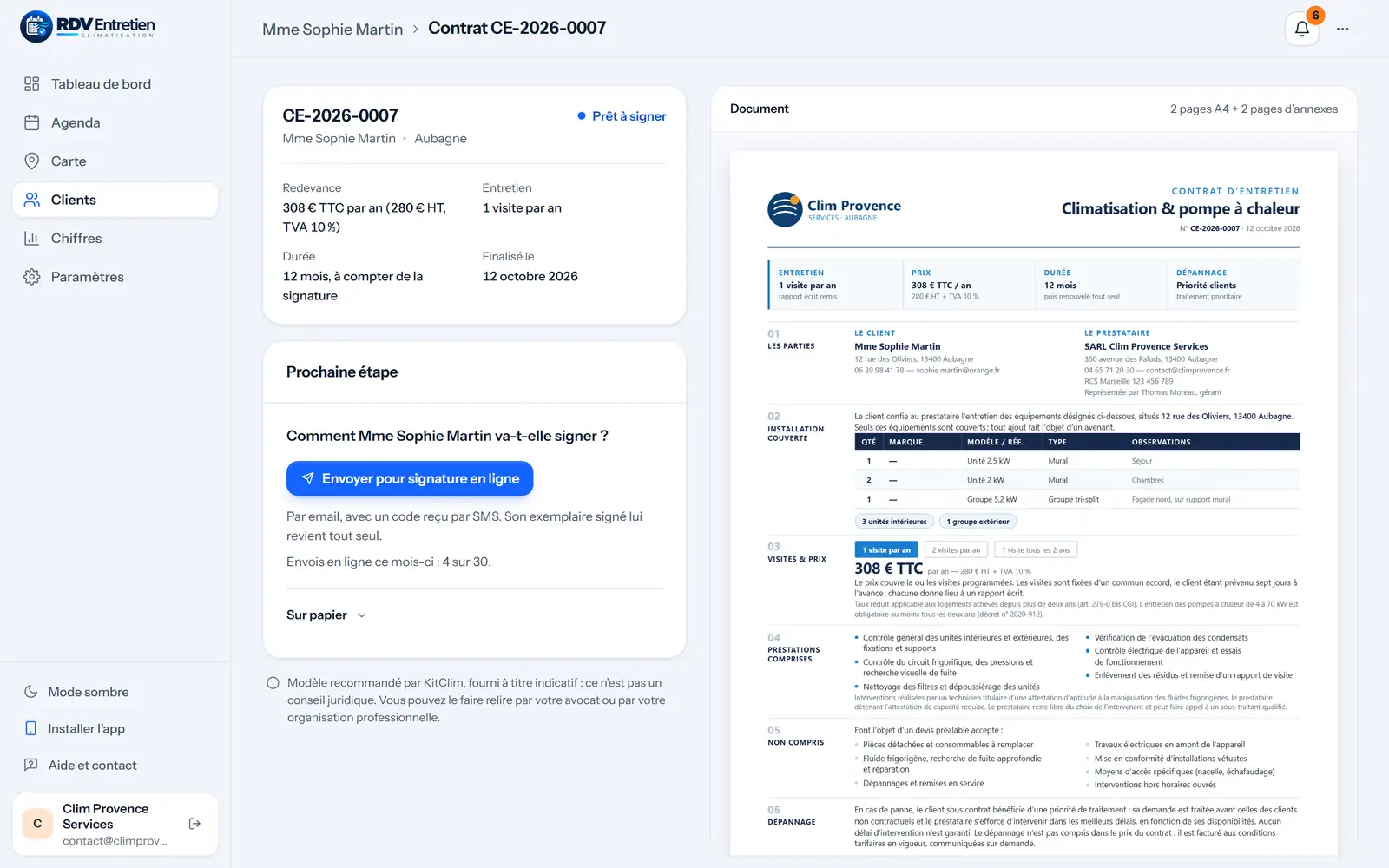
Task: Click the CE-2026-0007 card title
Action: point(340,115)
